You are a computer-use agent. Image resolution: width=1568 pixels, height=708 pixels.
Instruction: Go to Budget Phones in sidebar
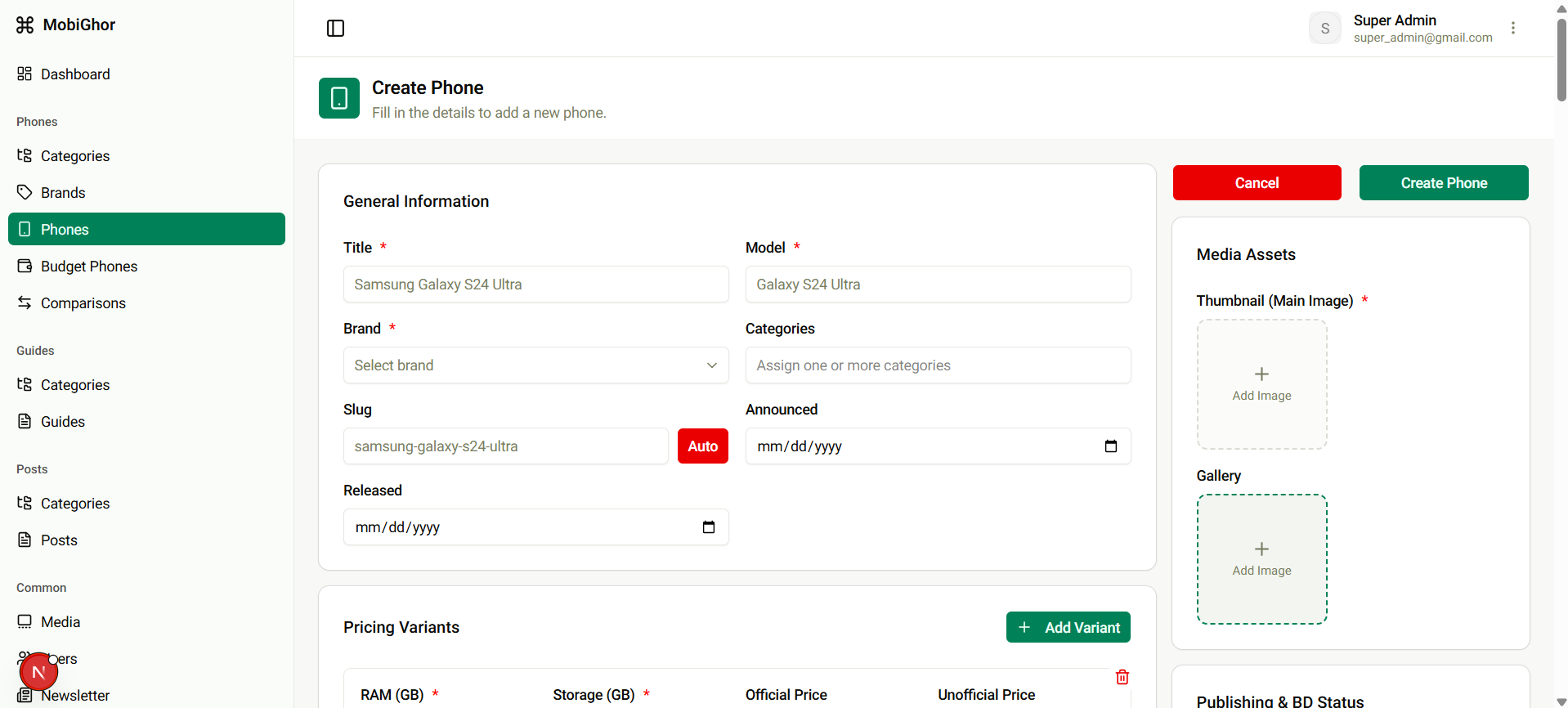click(89, 267)
